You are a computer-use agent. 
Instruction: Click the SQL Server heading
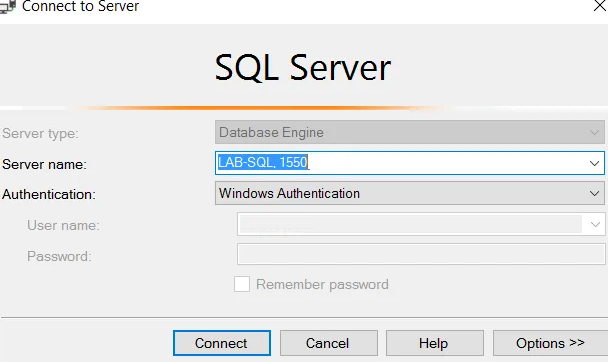303,68
